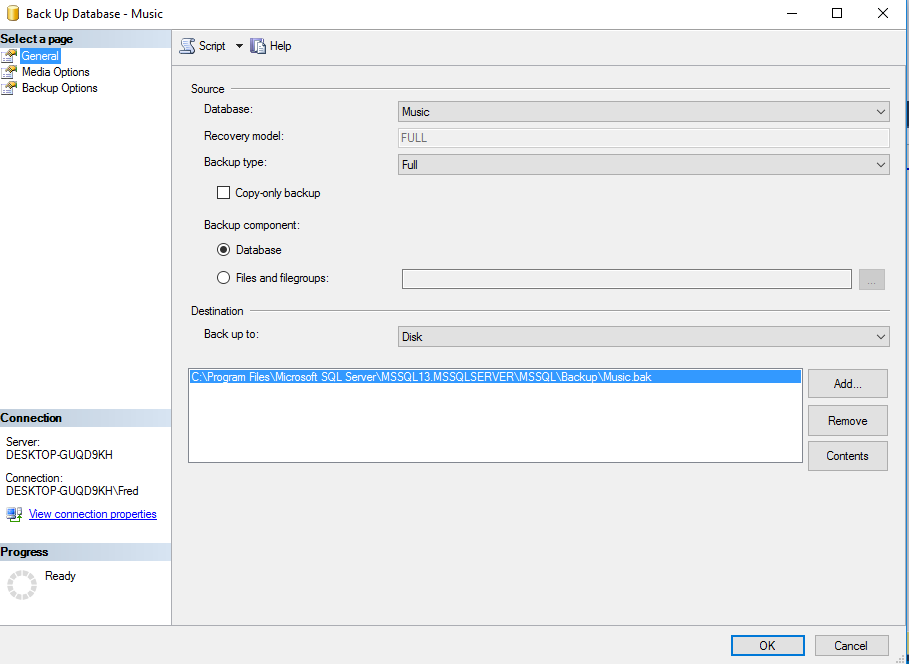Select the Music.bak backup path entry
This screenshot has width=909, height=664.
(421, 377)
